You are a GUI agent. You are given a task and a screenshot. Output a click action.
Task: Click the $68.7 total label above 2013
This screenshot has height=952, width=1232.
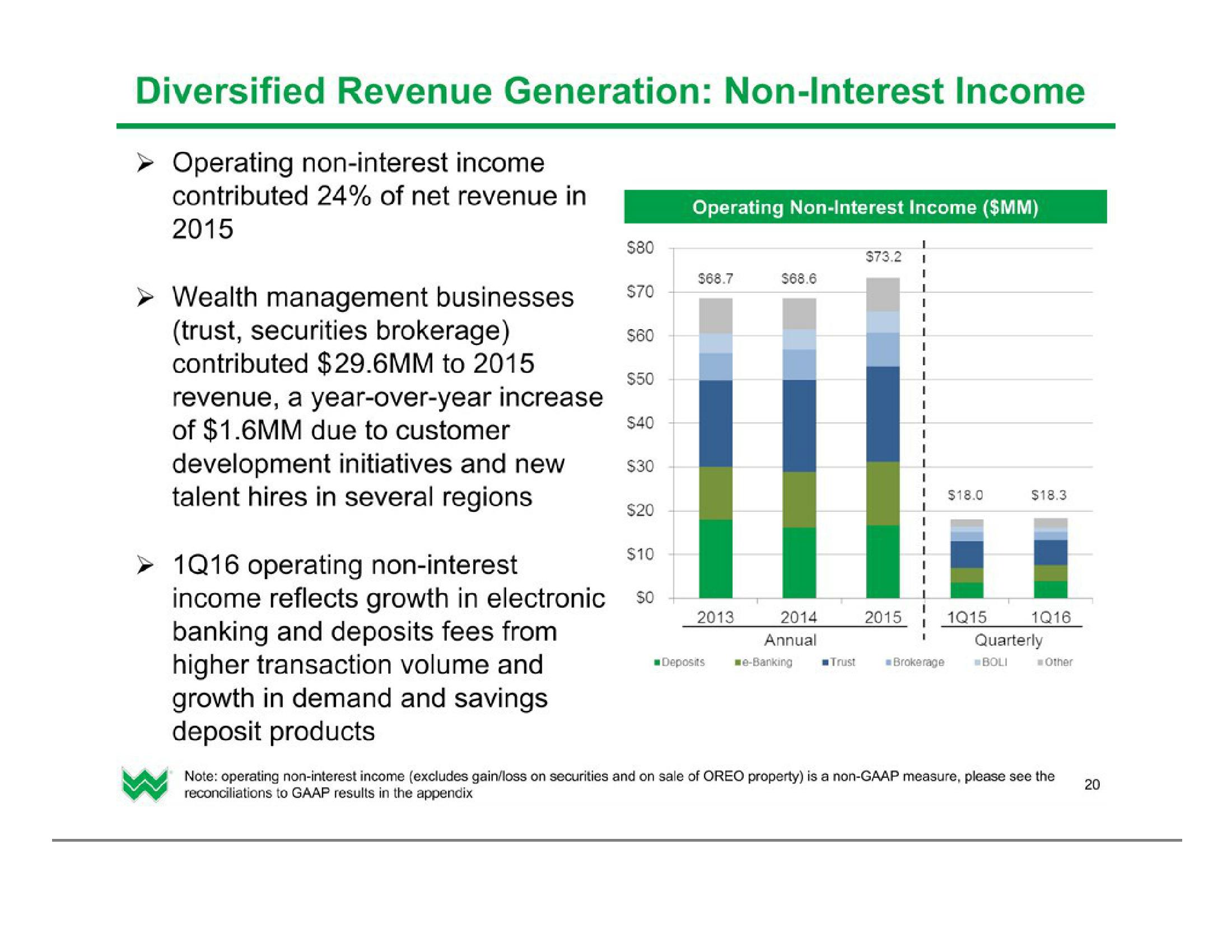(715, 279)
